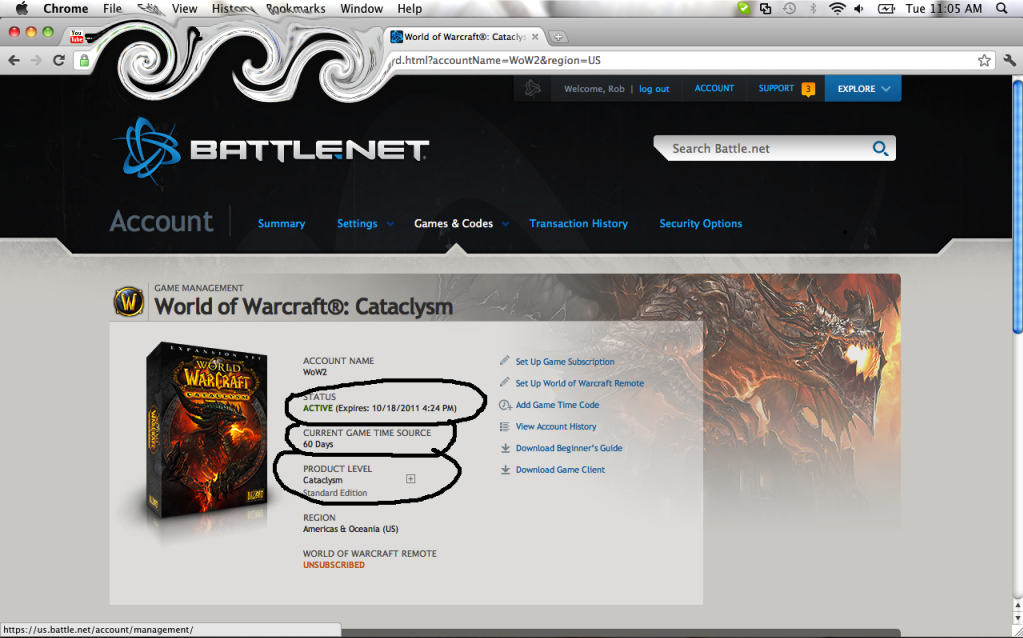Open the support notification badge showing 3

(x=808, y=89)
